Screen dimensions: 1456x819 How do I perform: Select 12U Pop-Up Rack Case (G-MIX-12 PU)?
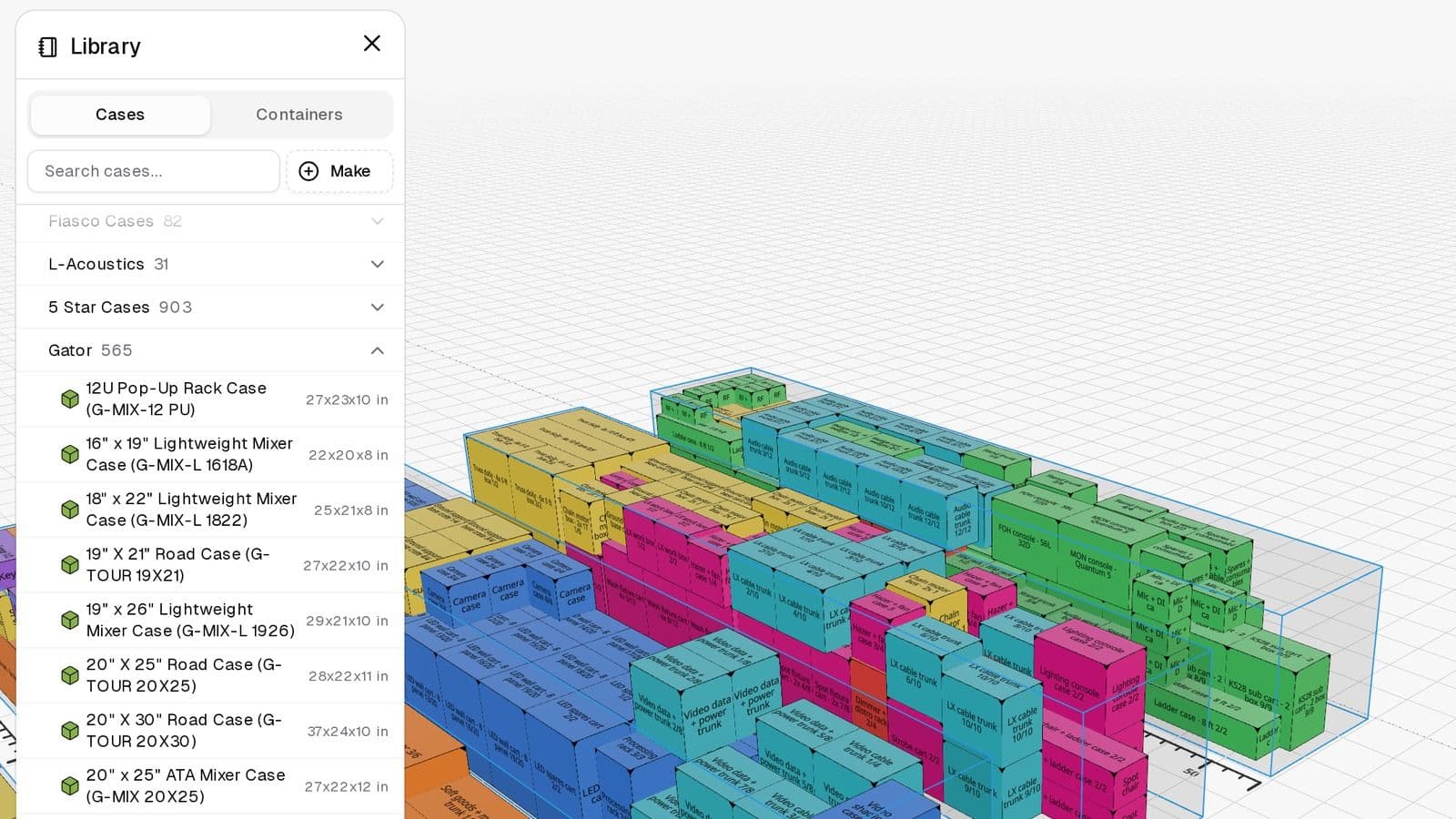click(210, 399)
